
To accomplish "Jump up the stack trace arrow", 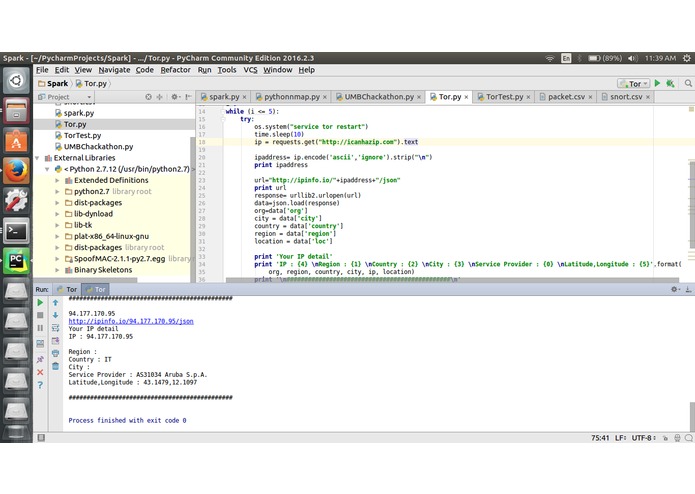I will (55, 303).
